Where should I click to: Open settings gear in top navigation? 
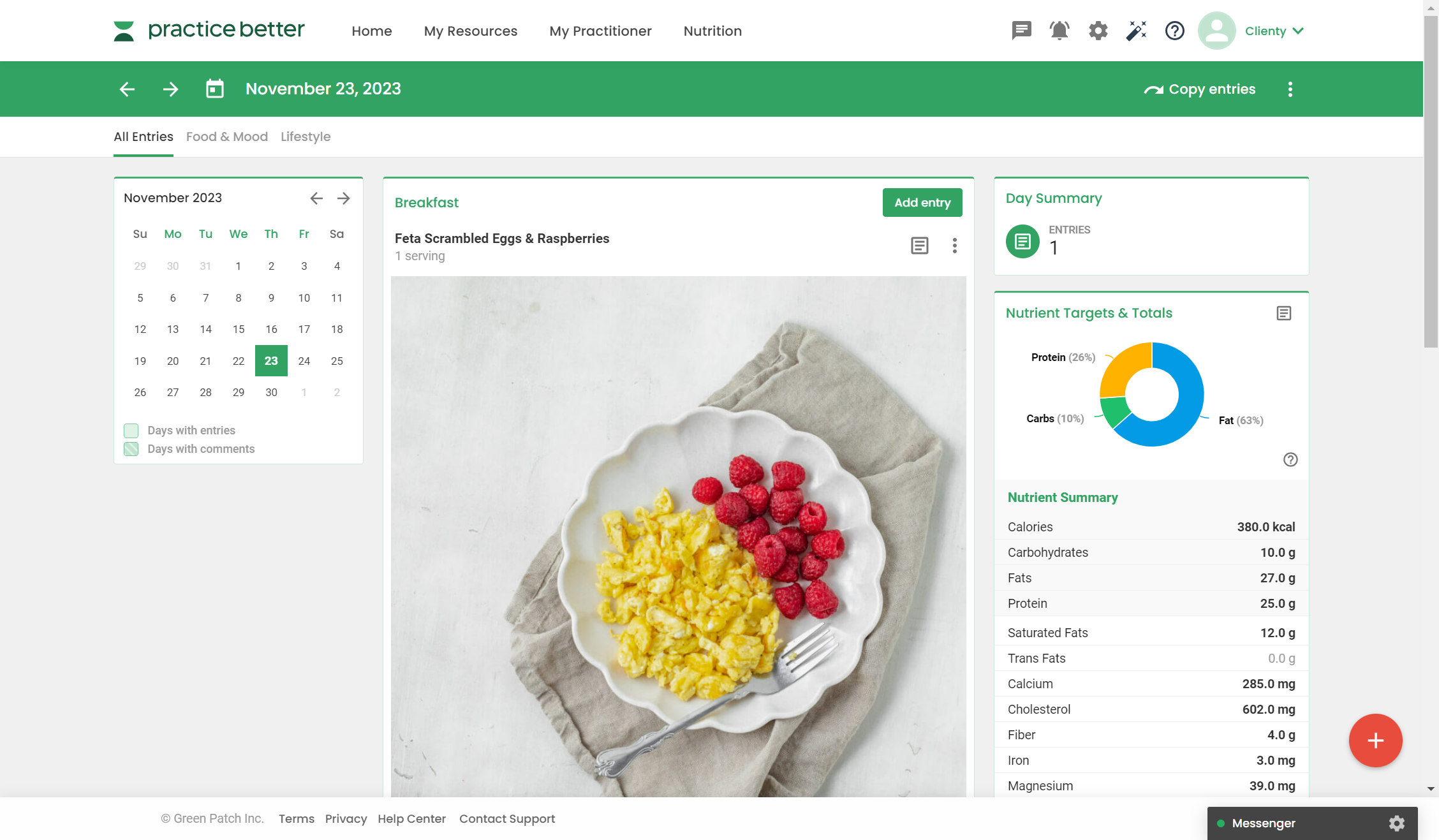1098,31
